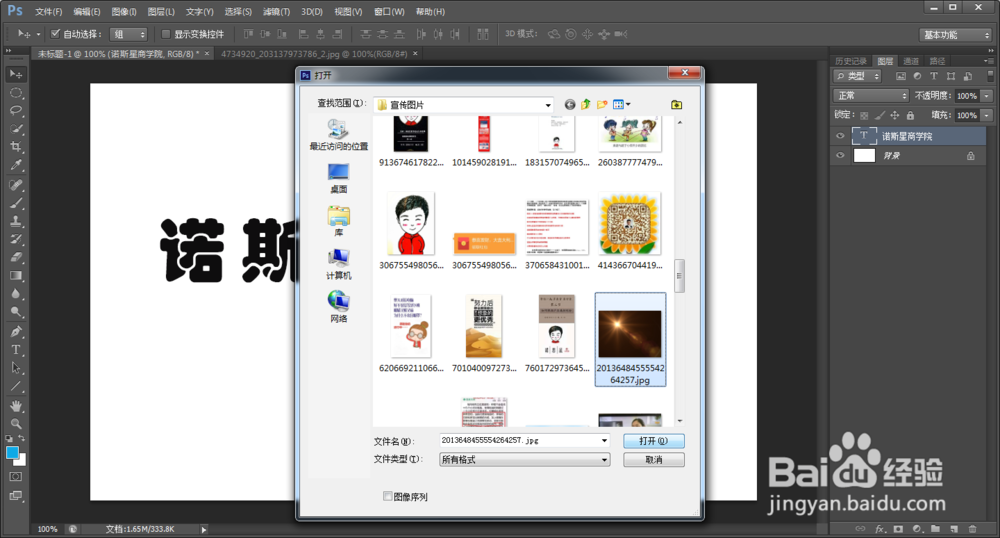Toggle lock all padlock icon
This screenshot has width=1000, height=538.
click(x=910, y=115)
